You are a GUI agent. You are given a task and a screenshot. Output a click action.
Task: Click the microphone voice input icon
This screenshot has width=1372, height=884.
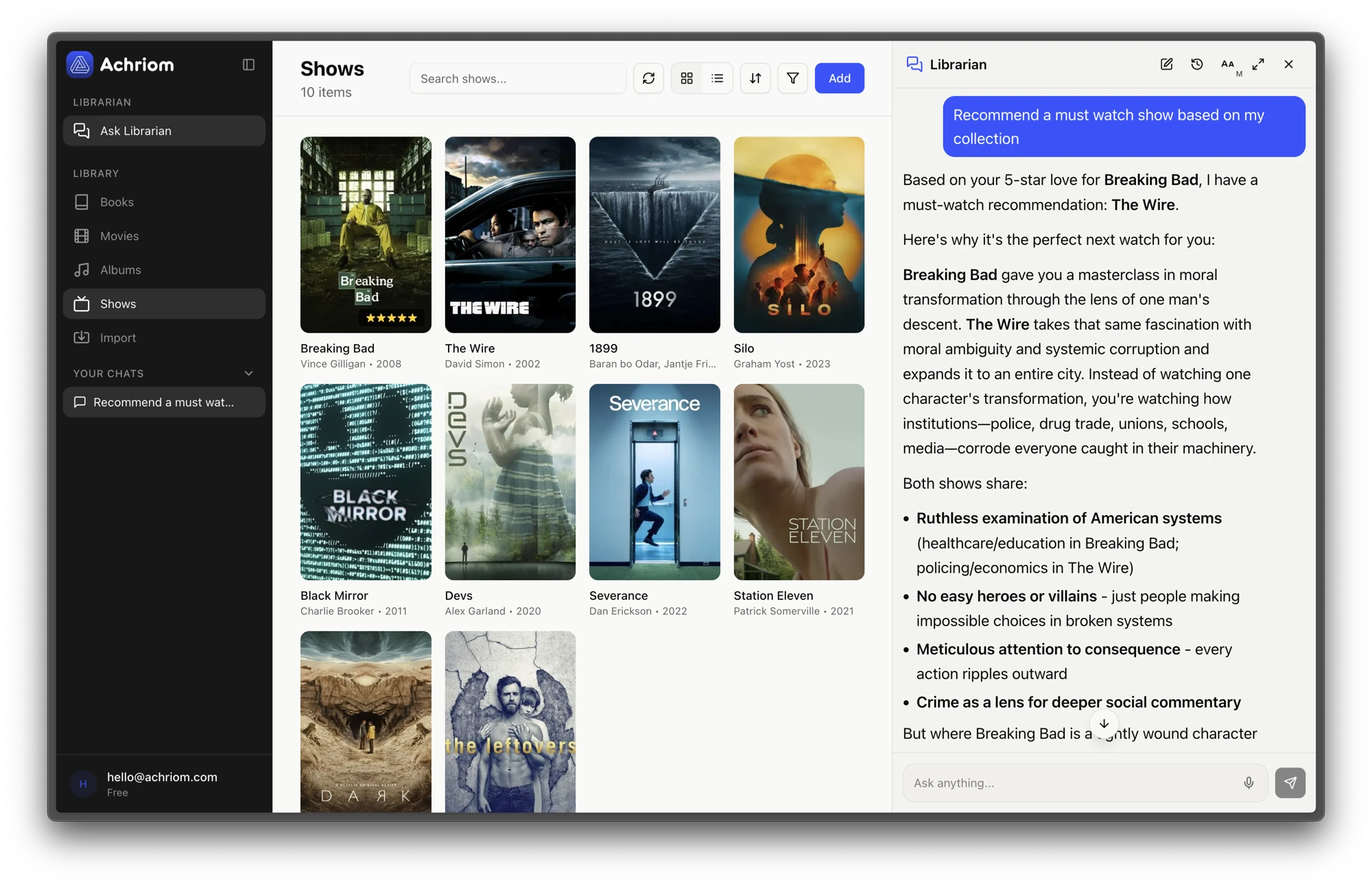(1249, 783)
